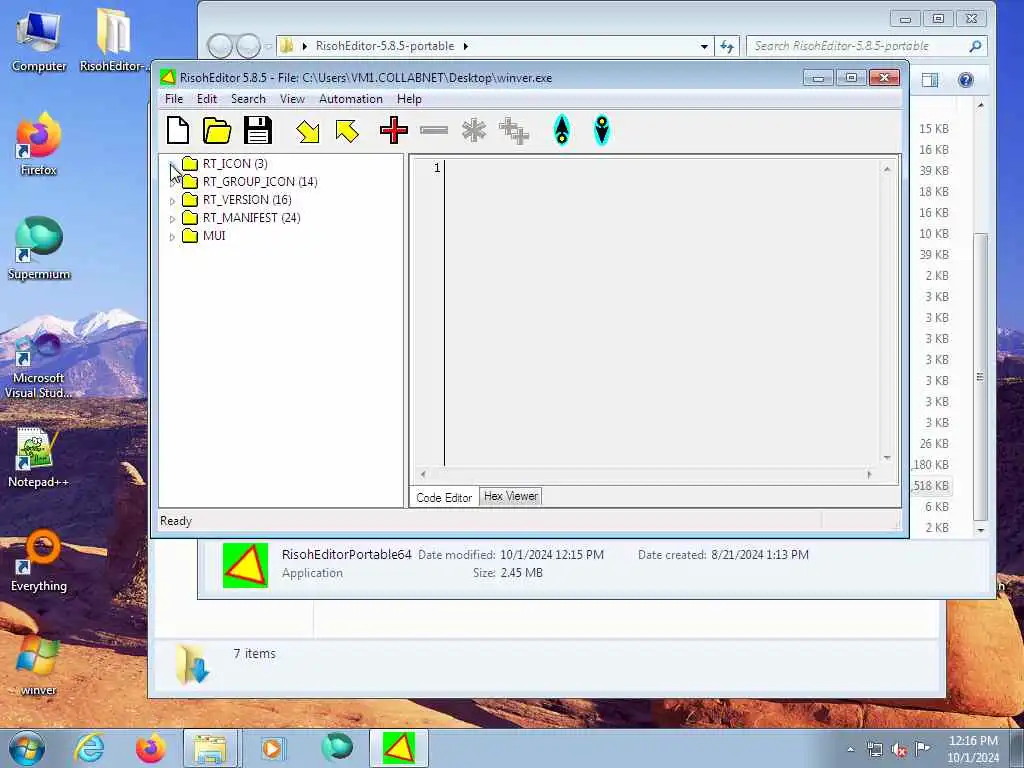Click inside the code editor text area
This screenshot has height=768, width=1024.
point(661,313)
